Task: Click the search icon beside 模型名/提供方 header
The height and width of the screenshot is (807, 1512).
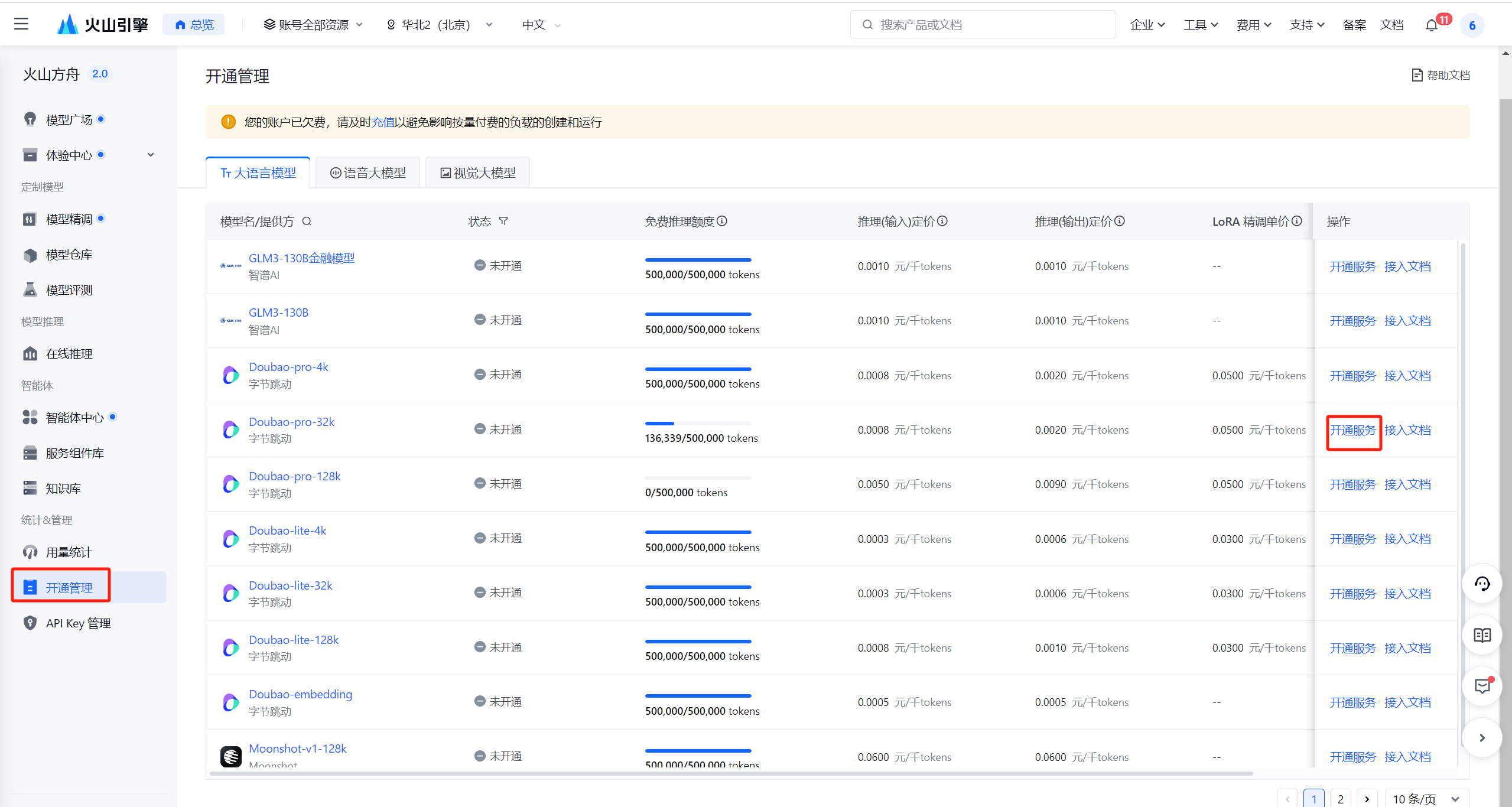Action: pos(307,222)
